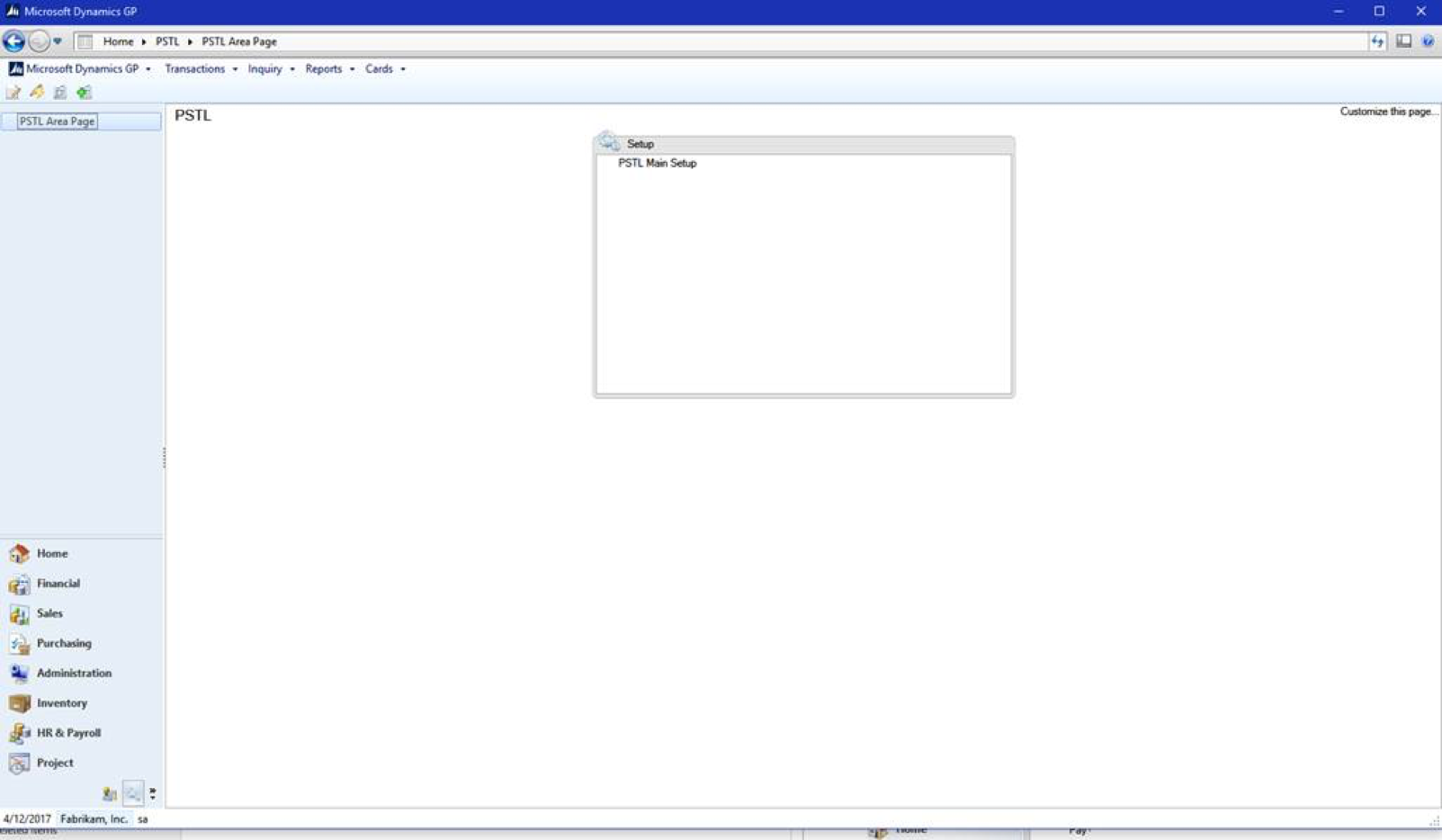Screen dimensions: 1442x840
Task: Open Customize this page link
Action: coord(1388,112)
